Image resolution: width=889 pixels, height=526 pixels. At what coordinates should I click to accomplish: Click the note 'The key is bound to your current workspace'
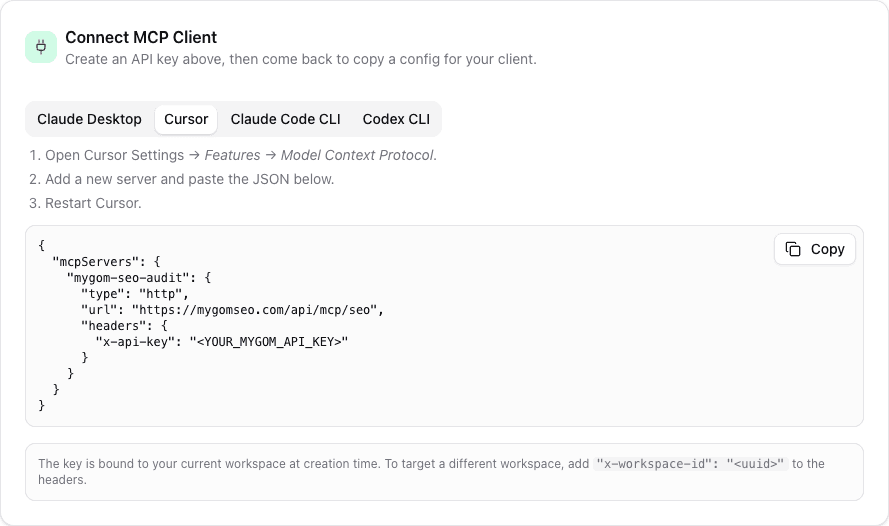[x=431, y=472]
